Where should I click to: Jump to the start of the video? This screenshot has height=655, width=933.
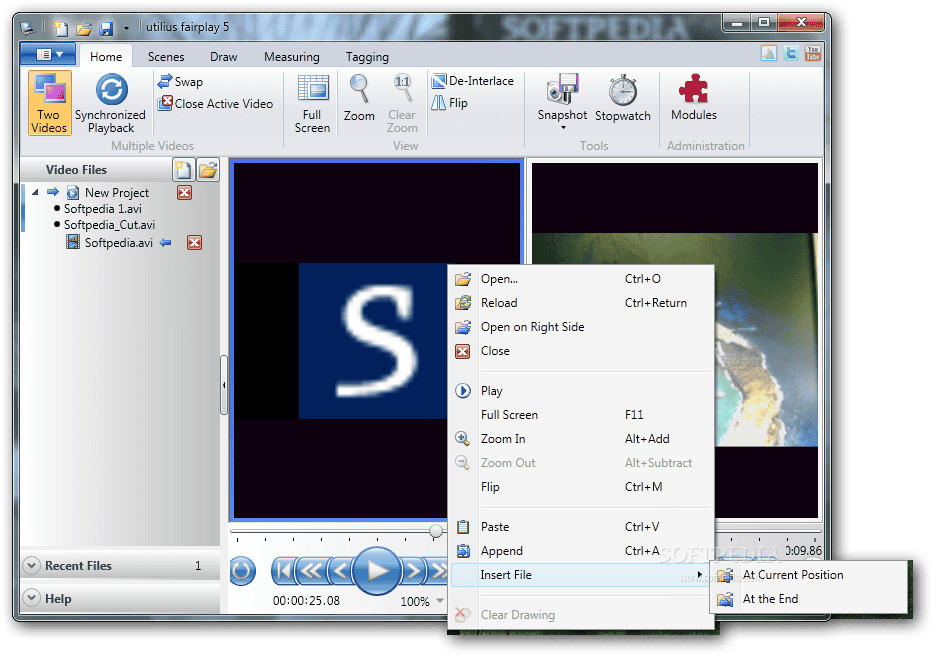(x=283, y=571)
